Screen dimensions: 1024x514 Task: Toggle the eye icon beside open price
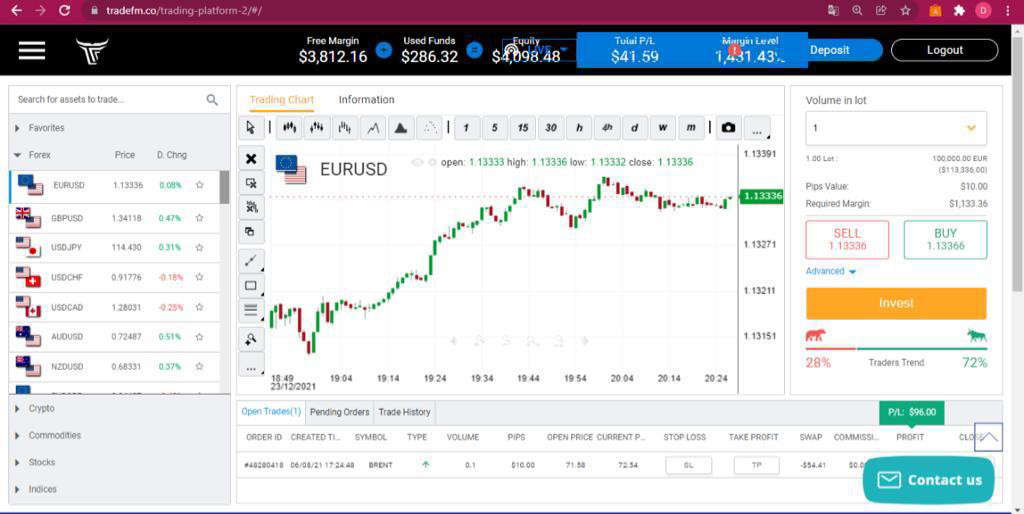(x=418, y=162)
